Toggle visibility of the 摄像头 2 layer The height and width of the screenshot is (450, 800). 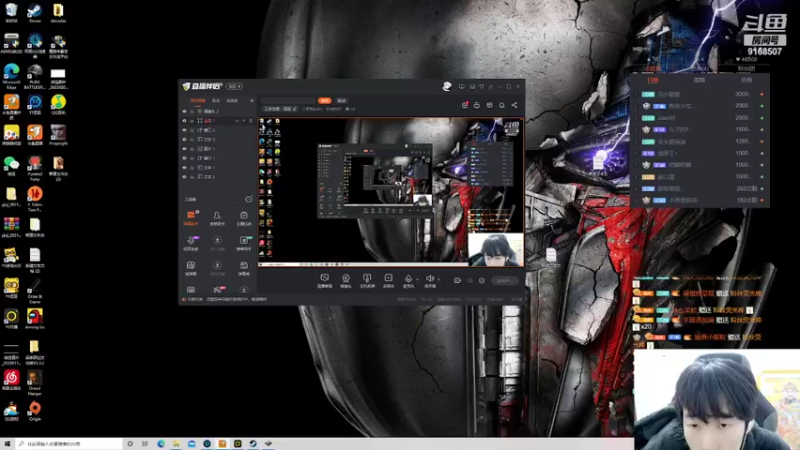tap(184, 111)
